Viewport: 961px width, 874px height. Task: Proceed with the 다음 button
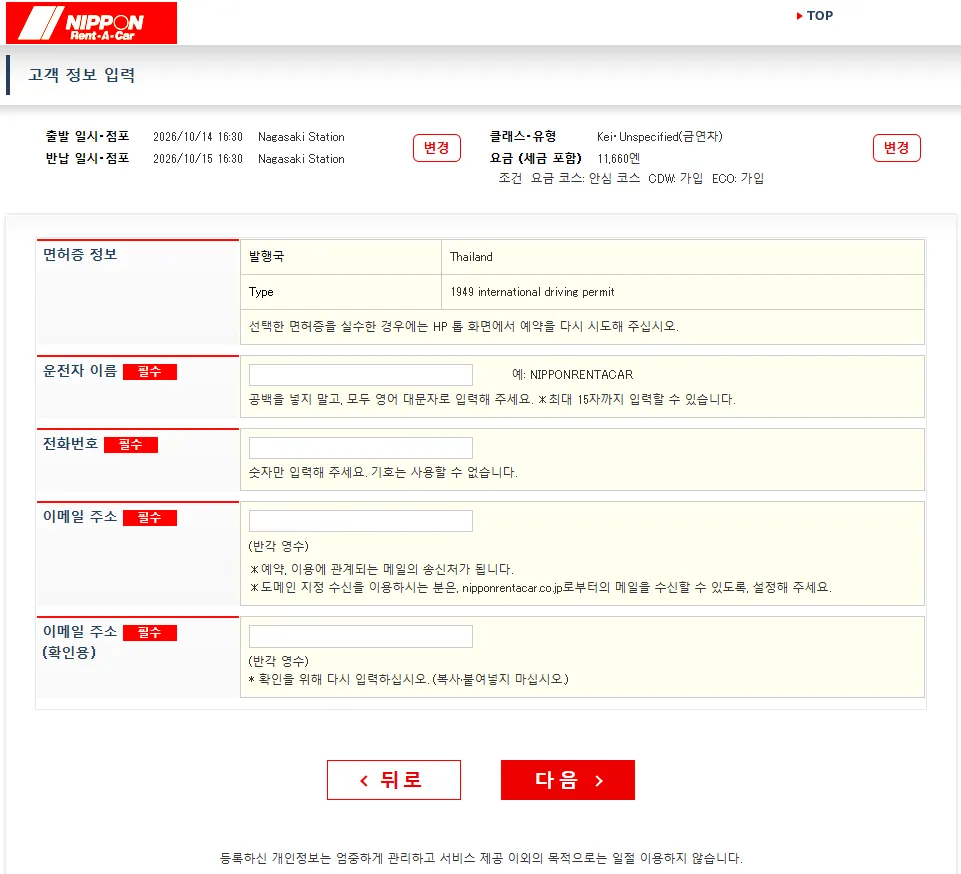[x=568, y=780]
